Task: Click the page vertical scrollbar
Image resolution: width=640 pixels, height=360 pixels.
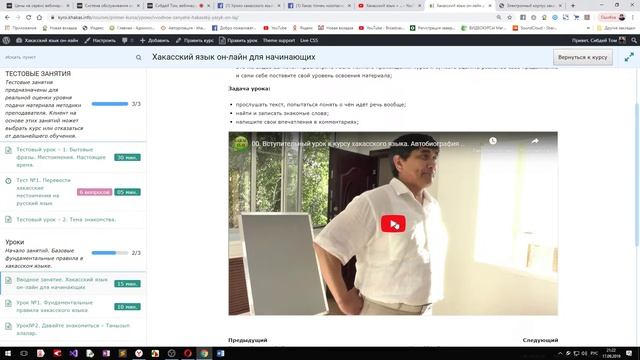Action: click(x=637, y=174)
